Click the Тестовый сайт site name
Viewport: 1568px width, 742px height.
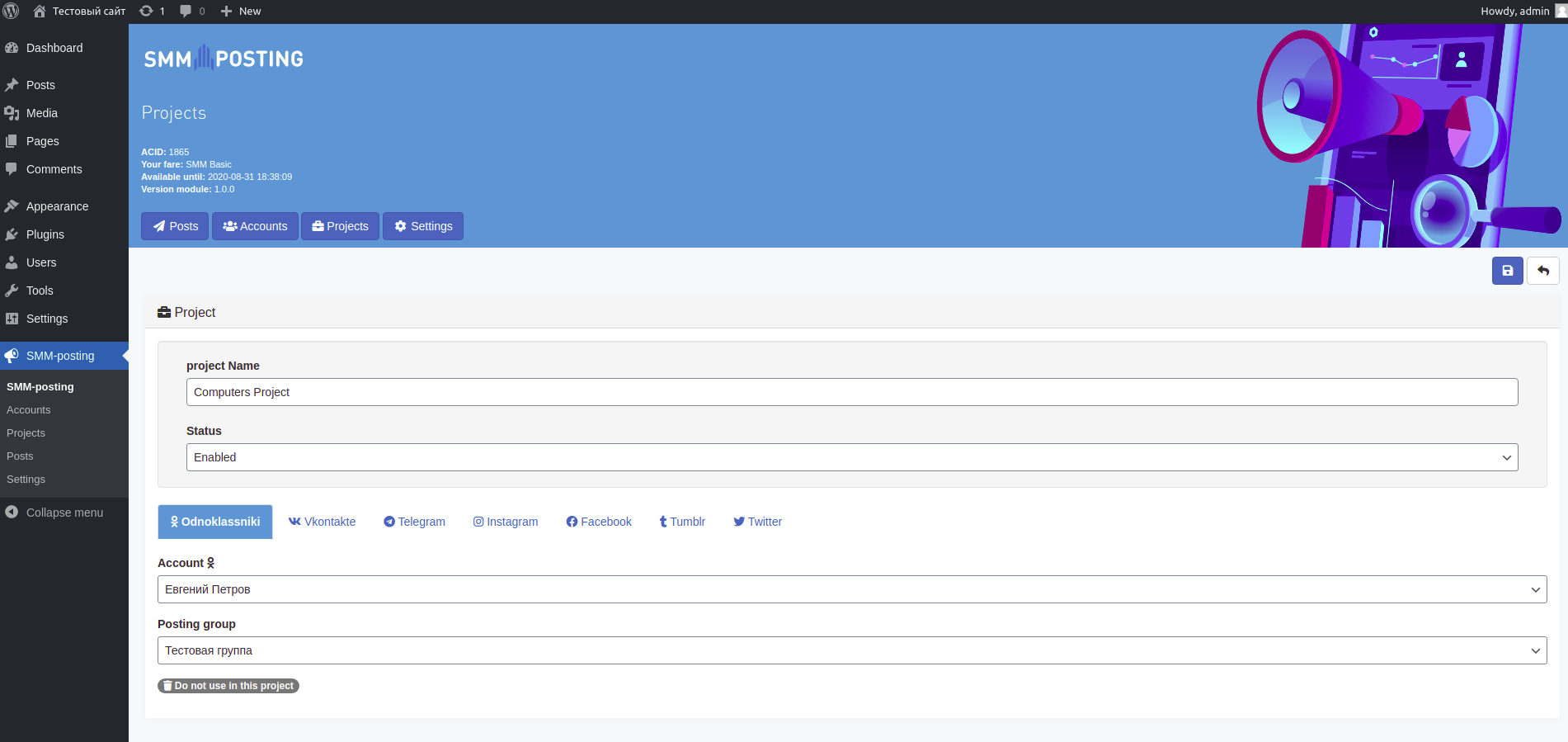[x=89, y=11]
